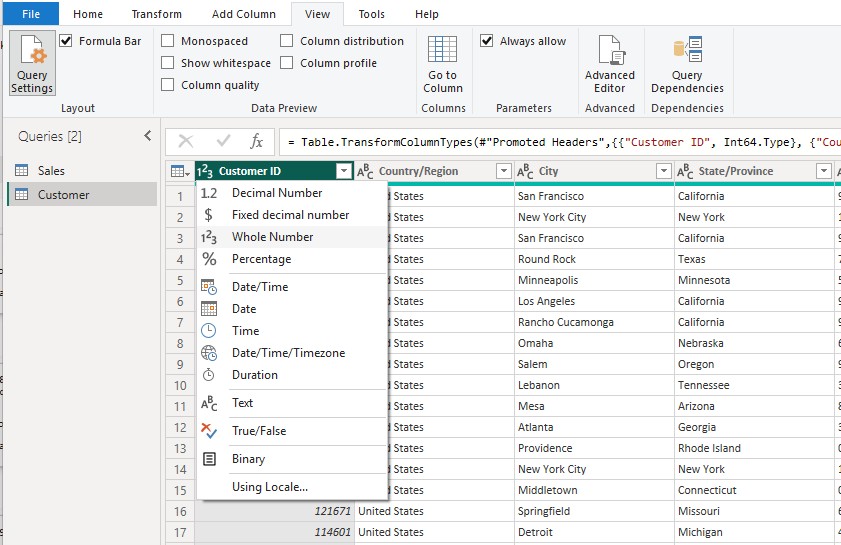
Task: Choose the Time clock icon
Action: 209,331
